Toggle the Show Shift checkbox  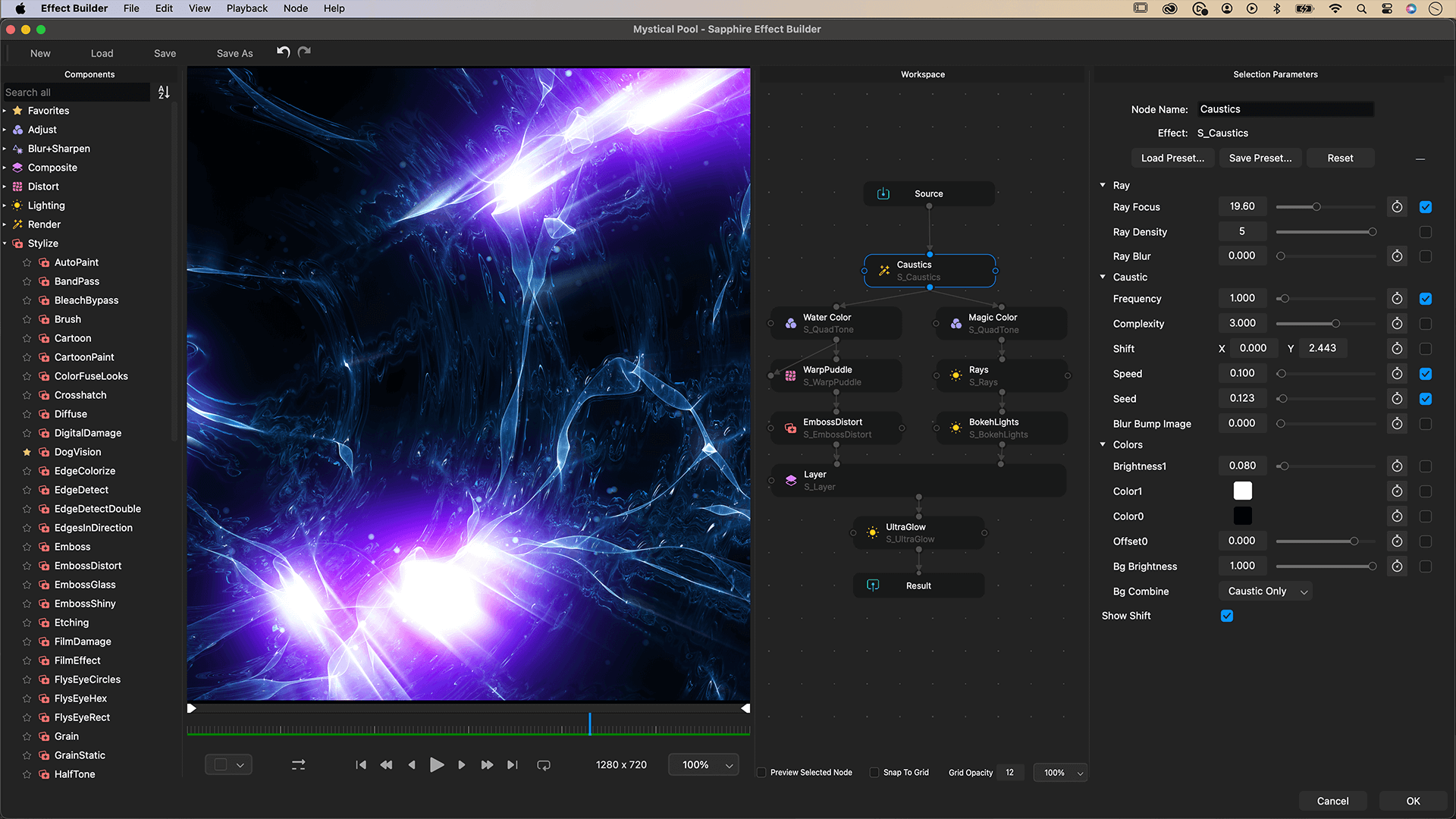click(1227, 616)
